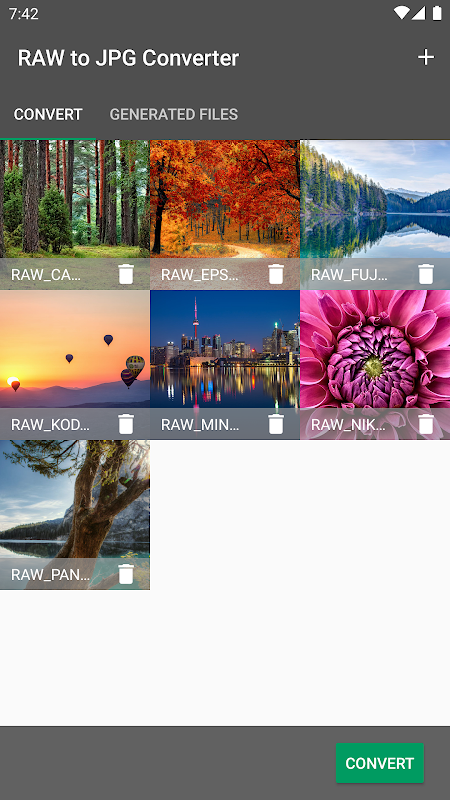
Task: Open the orange autumn trees thumbnail
Action: [x=225, y=199]
